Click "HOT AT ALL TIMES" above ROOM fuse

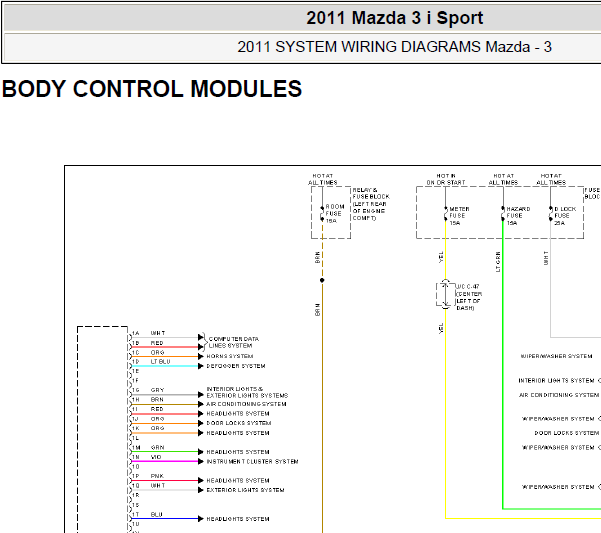point(323,179)
